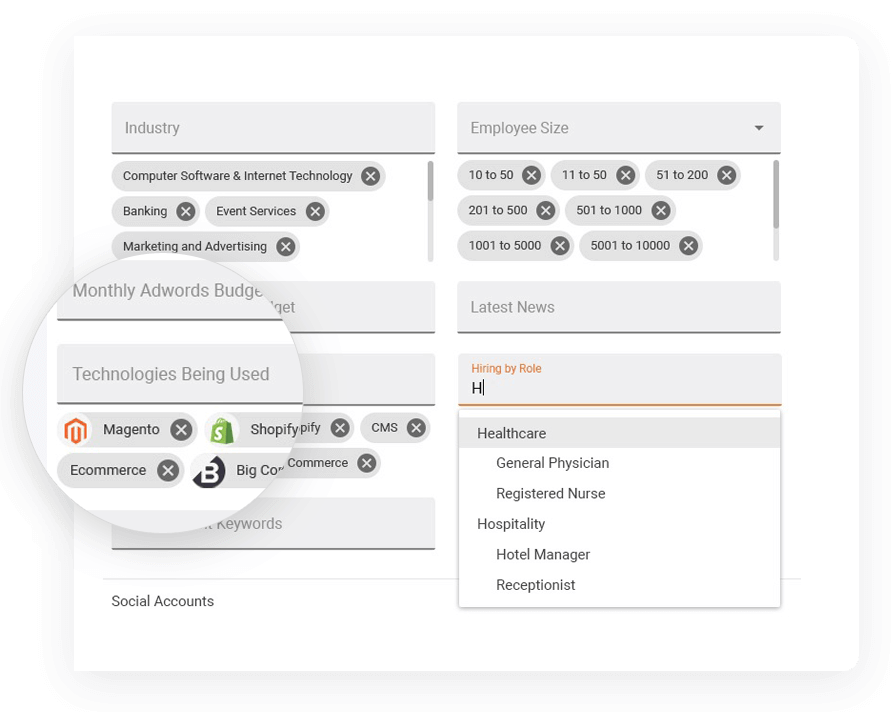The image size is (895, 712).
Task: Delete the 51 to 200 employee size chip
Action: pyautogui.click(x=726, y=175)
